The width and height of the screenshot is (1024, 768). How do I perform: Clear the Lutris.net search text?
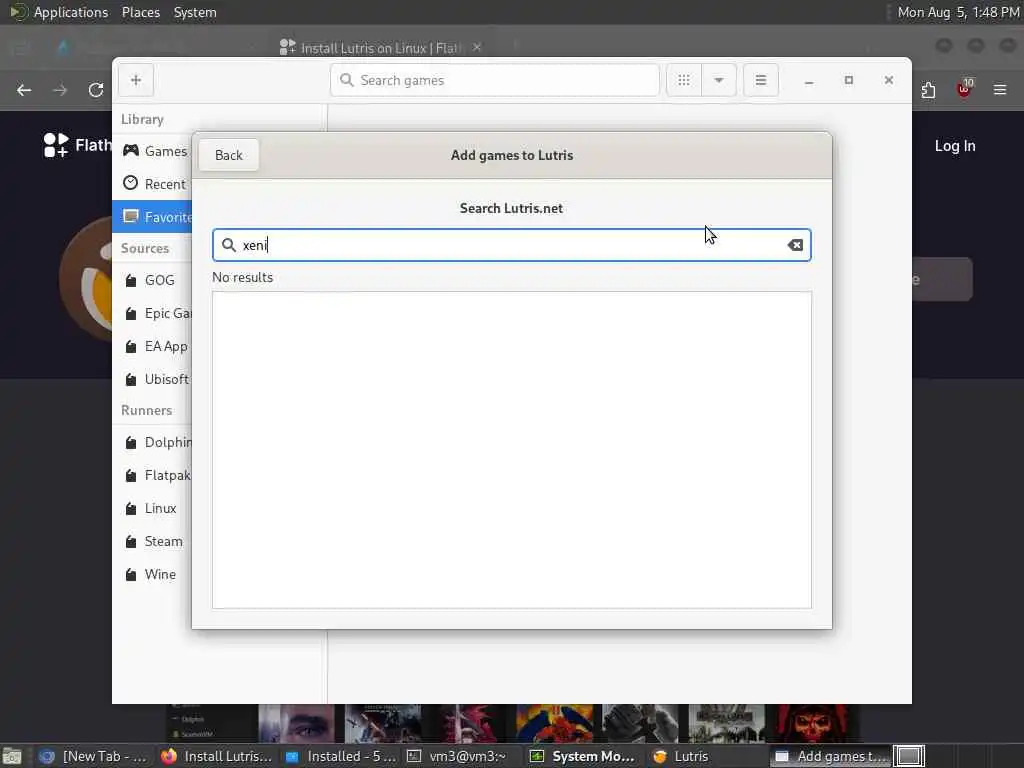click(x=795, y=245)
